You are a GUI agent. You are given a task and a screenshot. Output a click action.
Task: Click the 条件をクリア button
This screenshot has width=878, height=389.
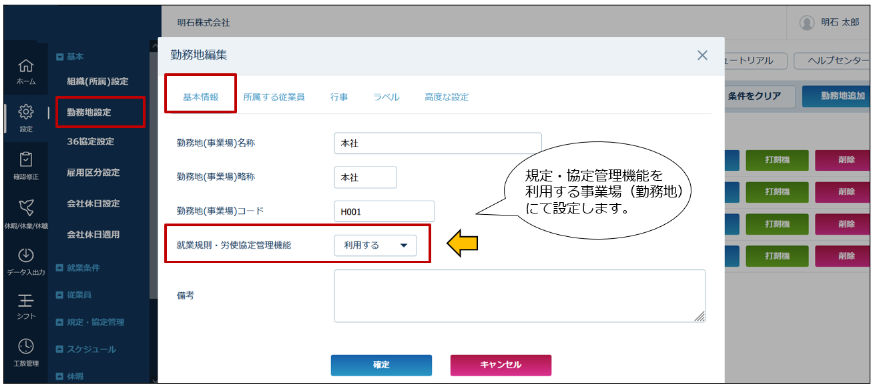pos(759,96)
